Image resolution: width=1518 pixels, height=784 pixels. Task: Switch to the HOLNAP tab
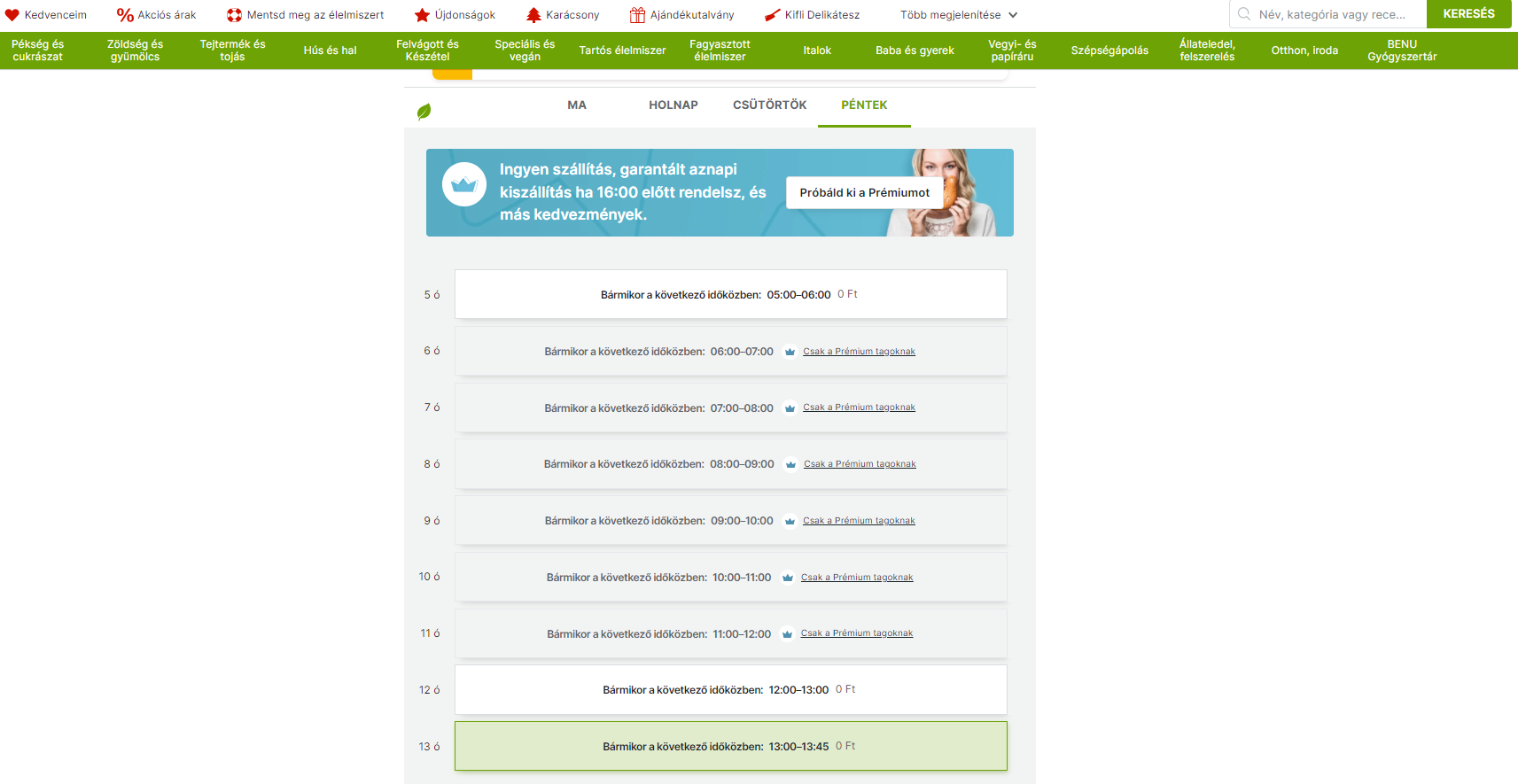tap(673, 105)
